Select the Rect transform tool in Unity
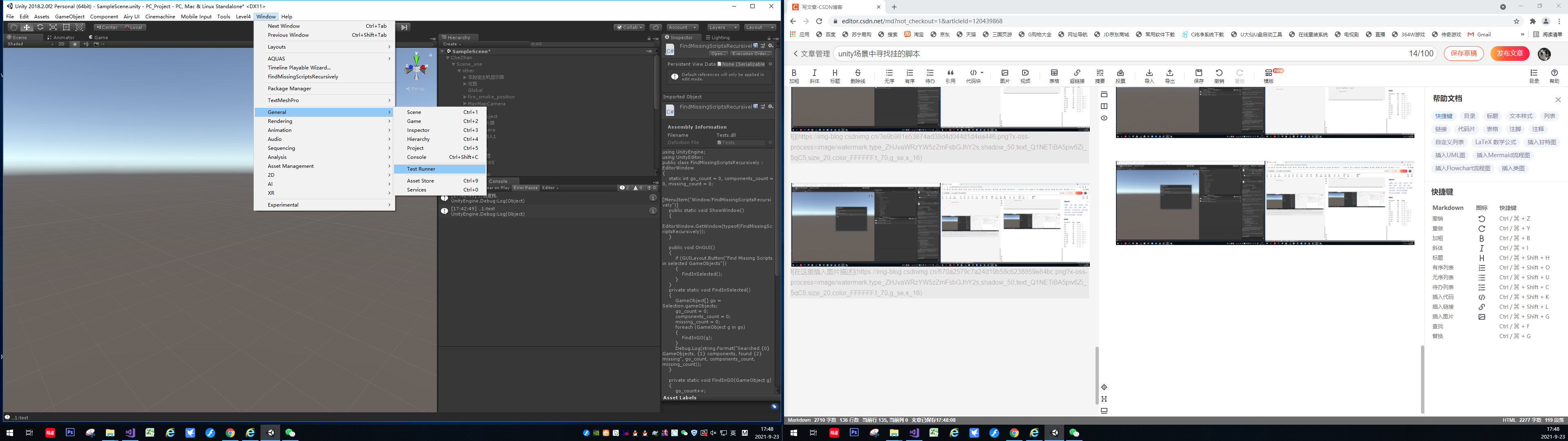The height and width of the screenshot is (441, 1568). (x=66, y=27)
